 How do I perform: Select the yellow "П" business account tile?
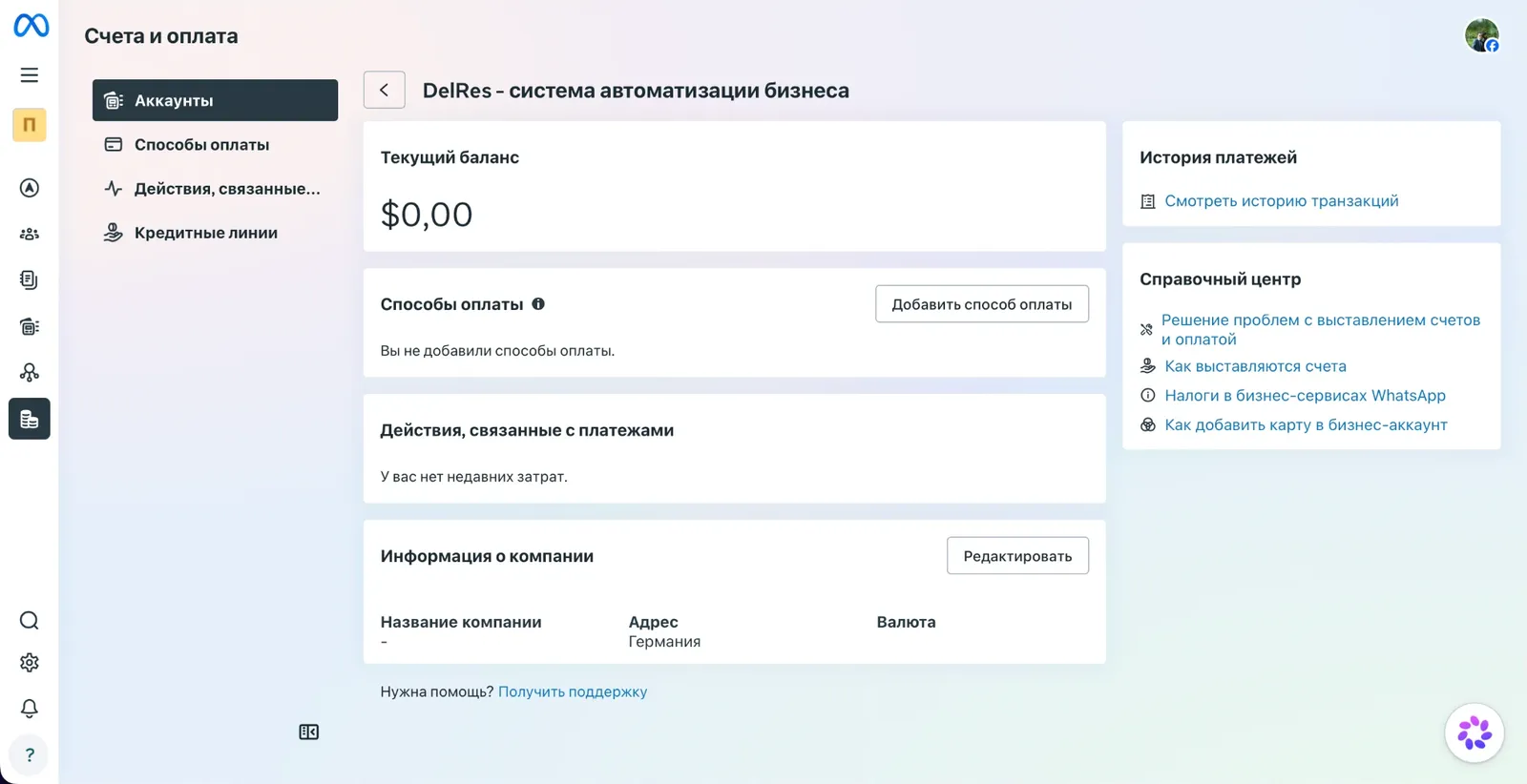[30, 125]
